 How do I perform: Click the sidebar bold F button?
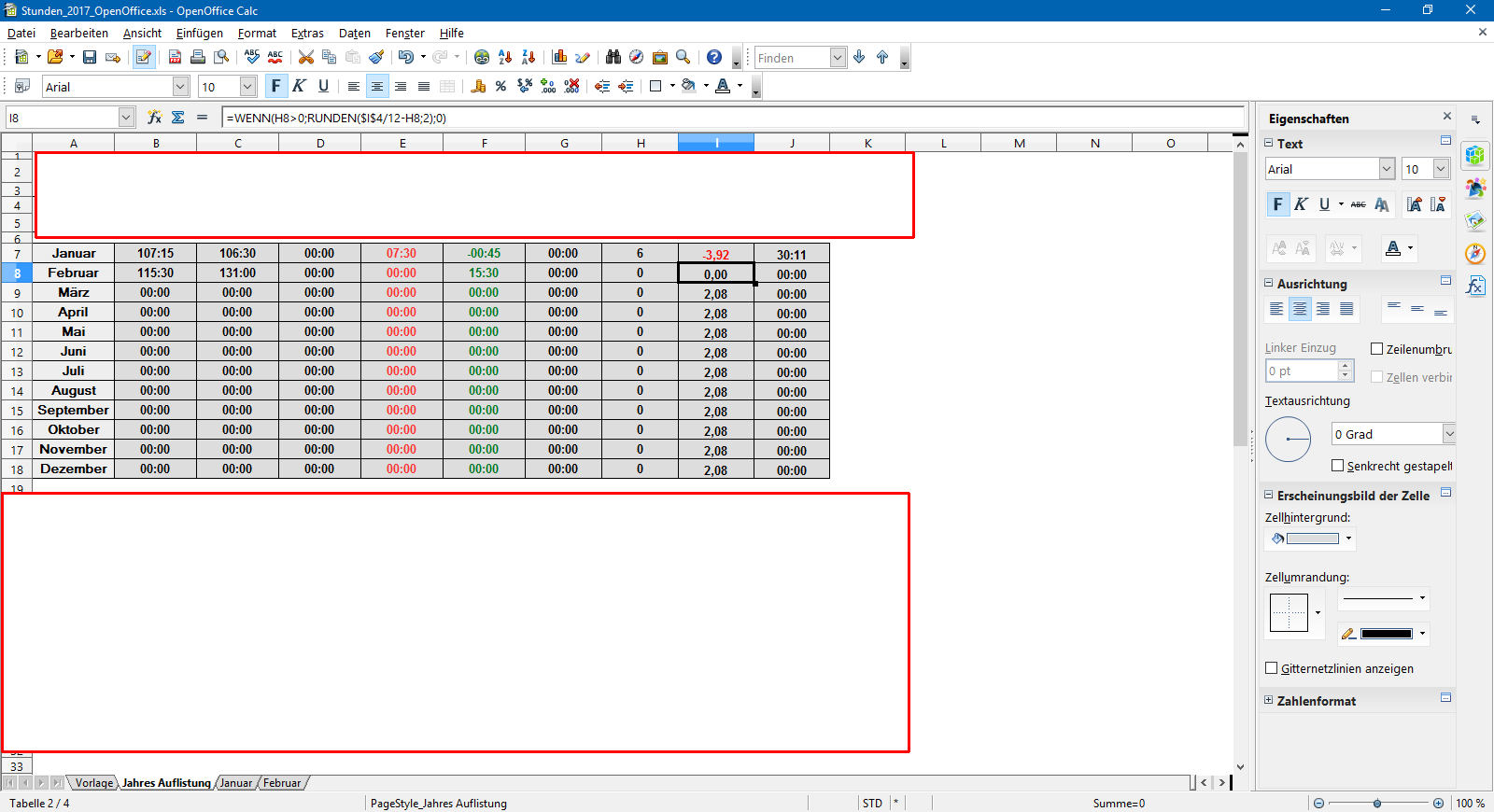pyautogui.click(x=1277, y=204)
